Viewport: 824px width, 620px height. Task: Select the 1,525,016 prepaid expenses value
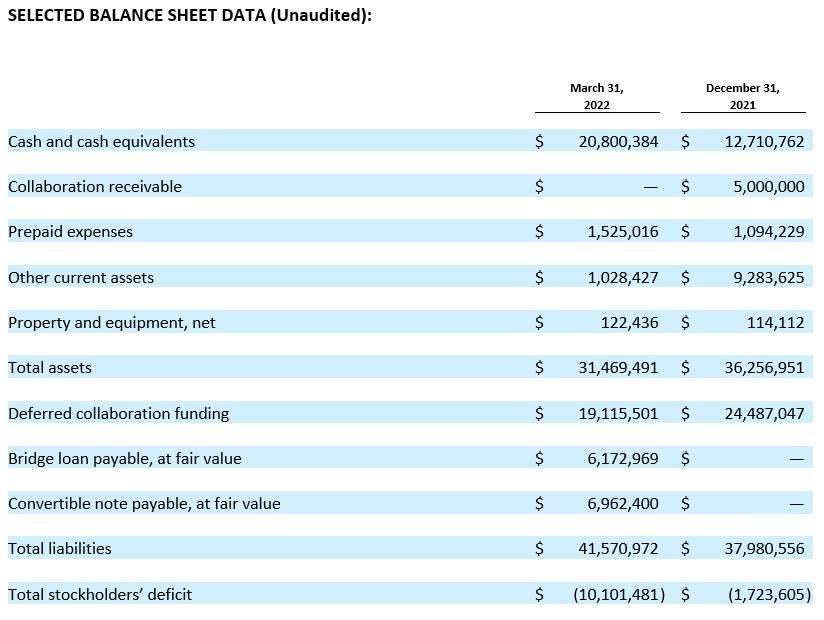622,231
